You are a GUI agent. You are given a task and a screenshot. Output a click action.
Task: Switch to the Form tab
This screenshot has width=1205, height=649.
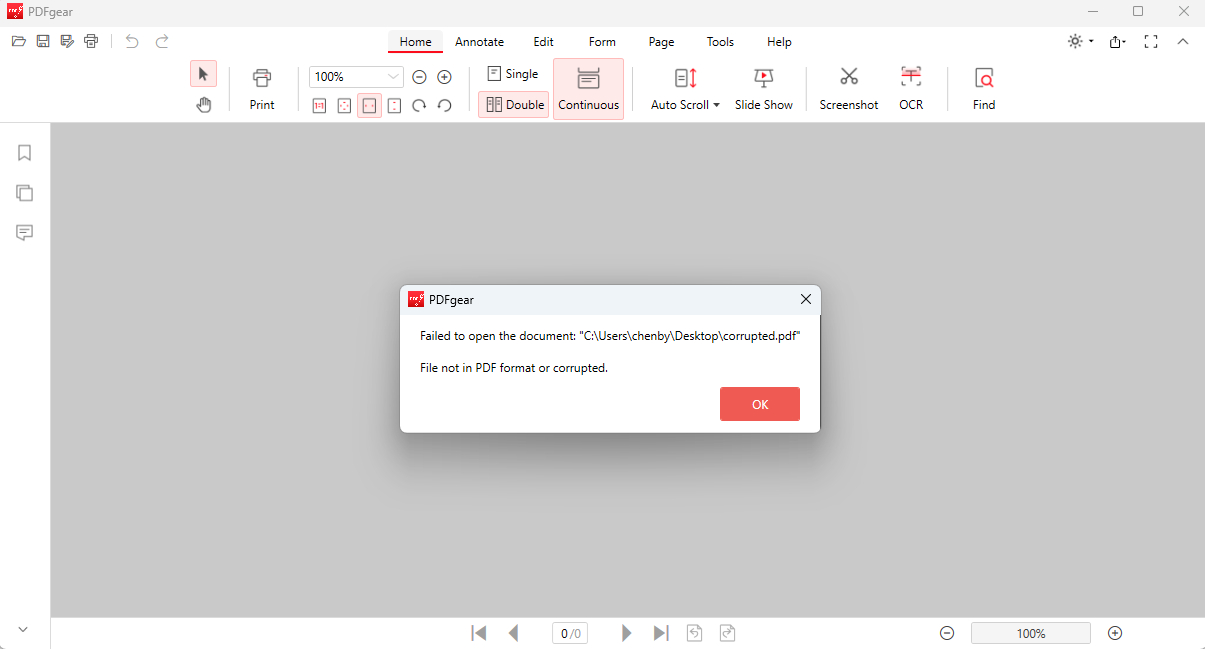point(602,42)
